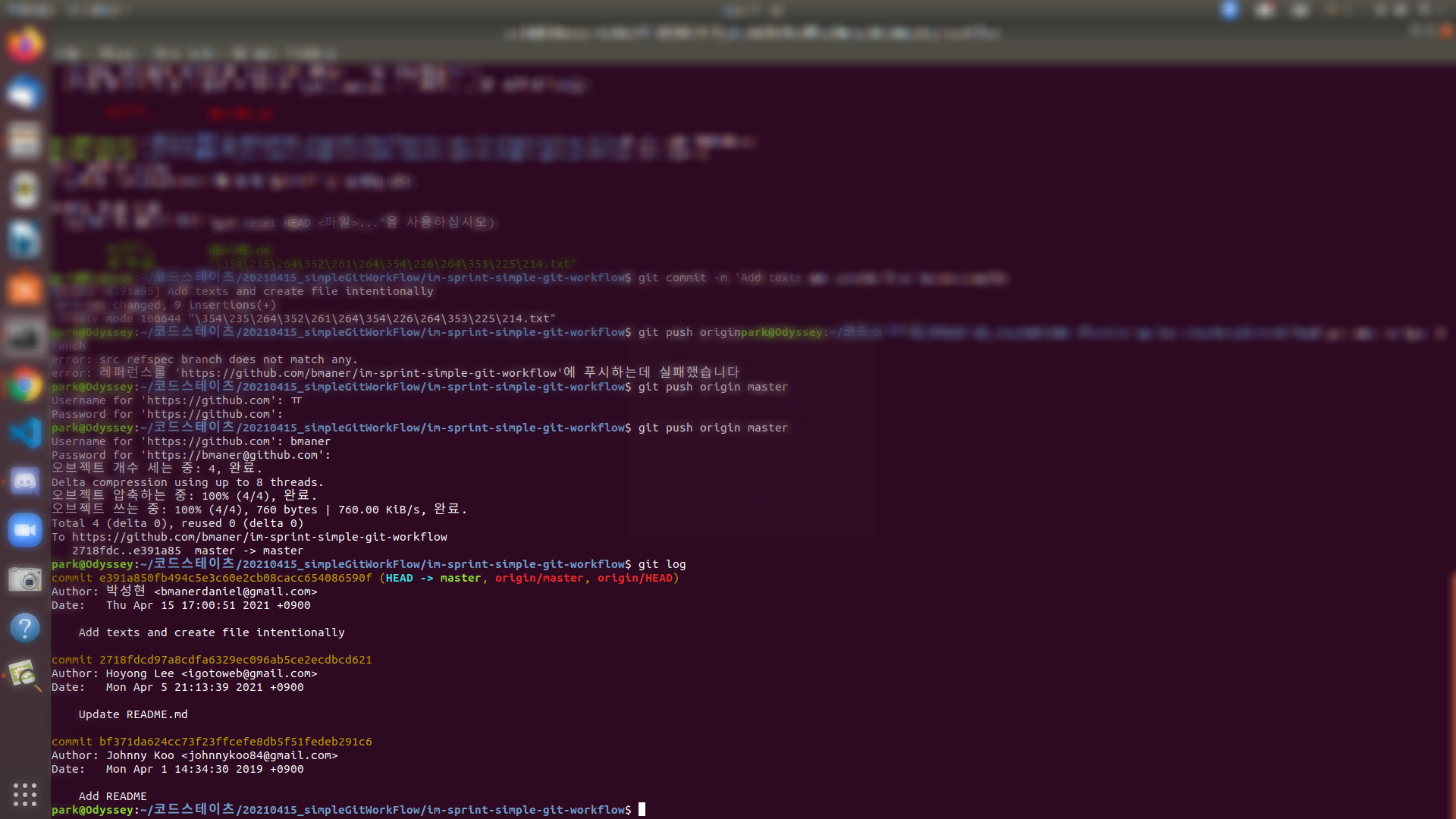
Task: Open Firefox from the dock
Action: (24, 45)
